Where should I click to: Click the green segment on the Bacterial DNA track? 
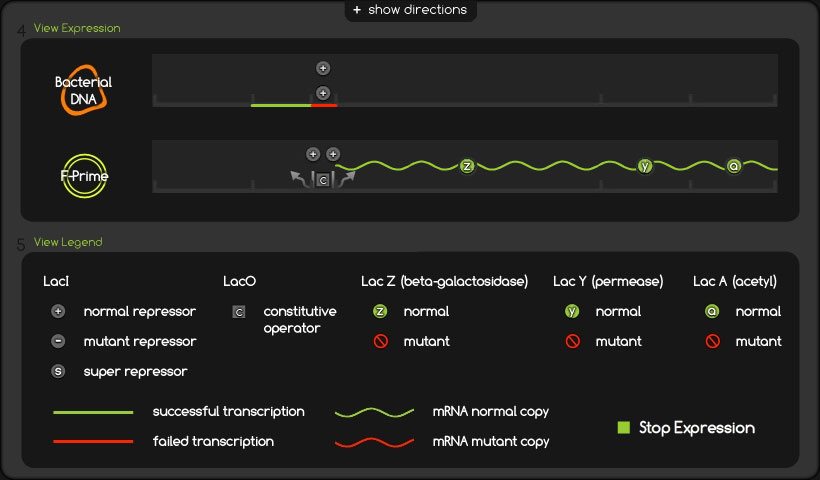coord(280,104)
